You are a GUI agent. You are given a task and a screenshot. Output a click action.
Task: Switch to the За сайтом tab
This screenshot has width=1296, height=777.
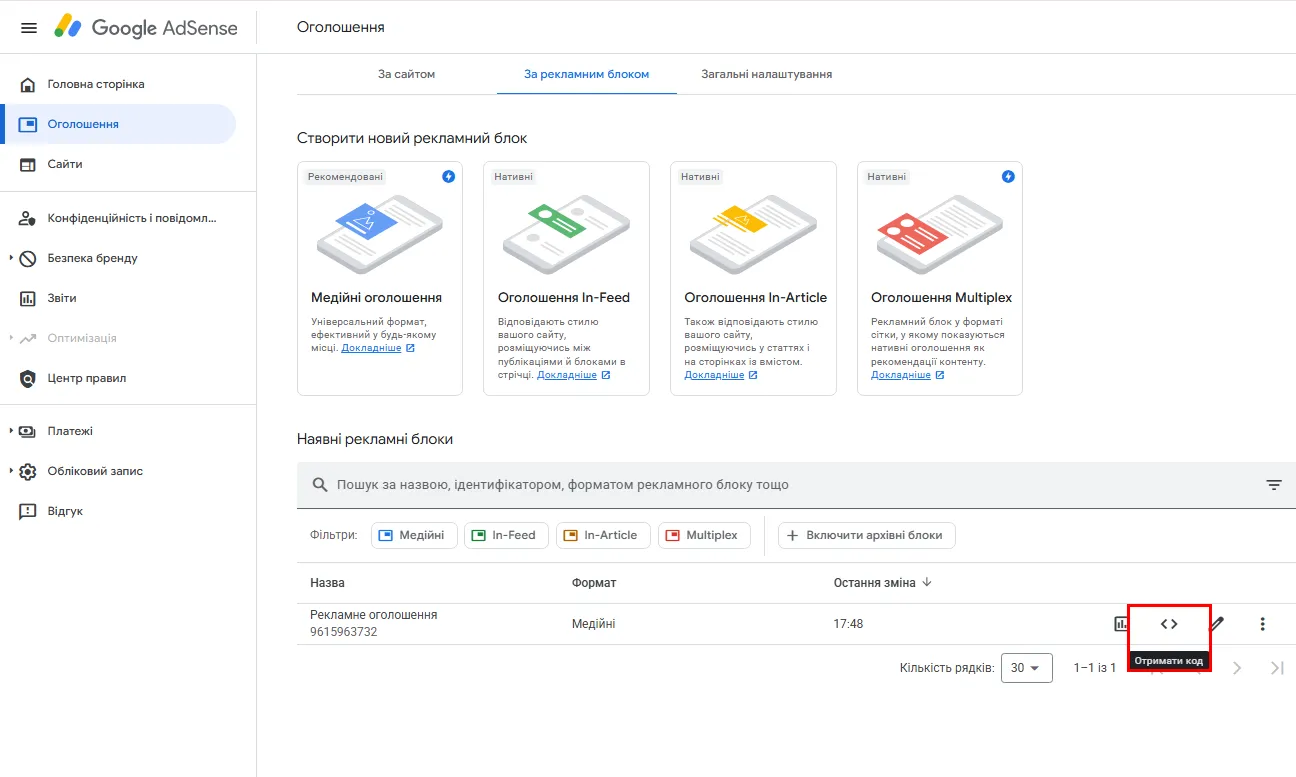(406, 74)
